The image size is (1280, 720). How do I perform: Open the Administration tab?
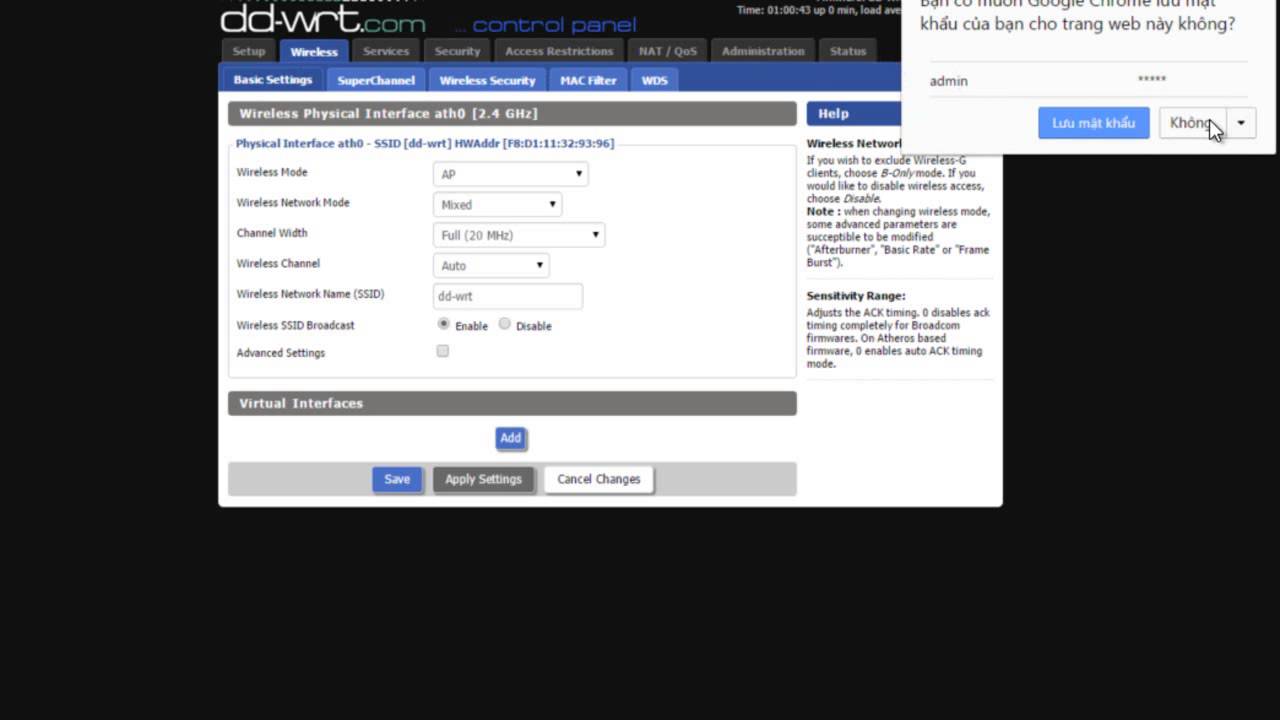tap(763, 51)
